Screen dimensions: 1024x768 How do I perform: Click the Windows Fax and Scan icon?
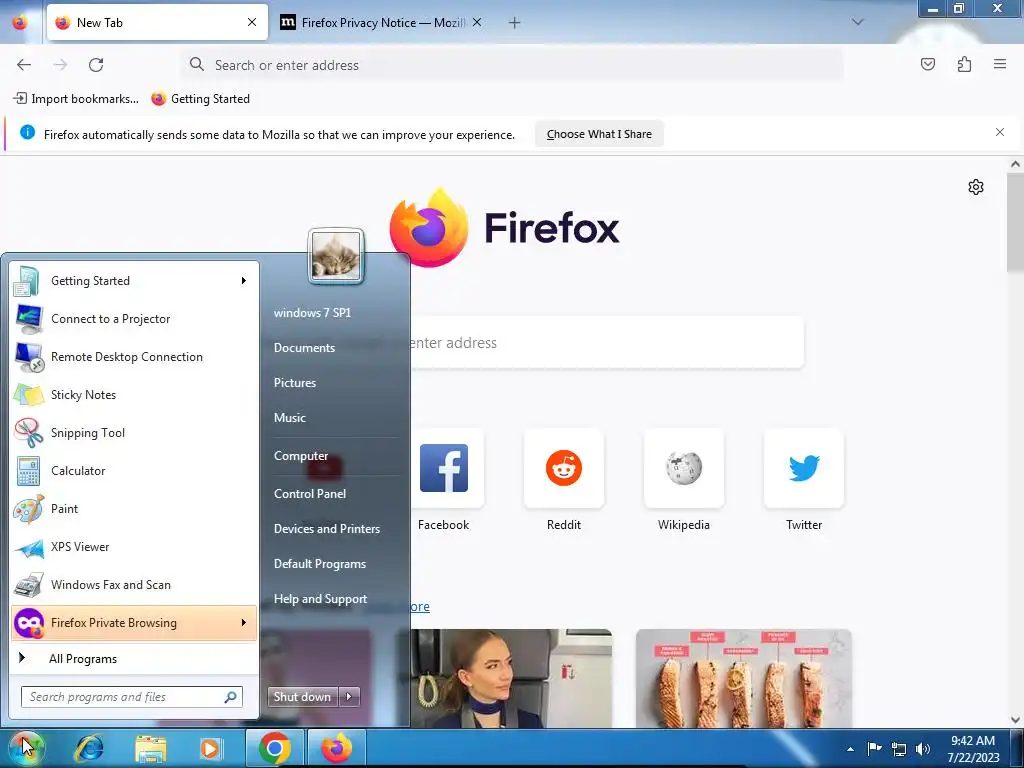point(29,585)
